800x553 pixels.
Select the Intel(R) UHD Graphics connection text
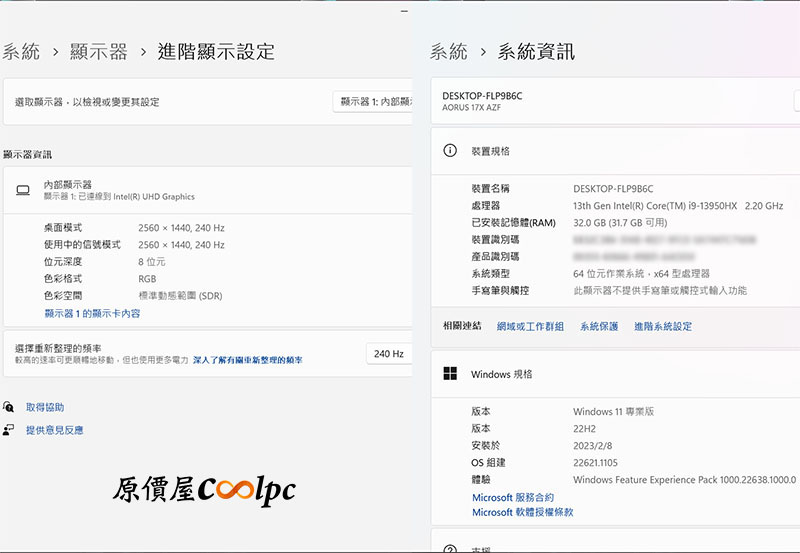click(119, 196)
